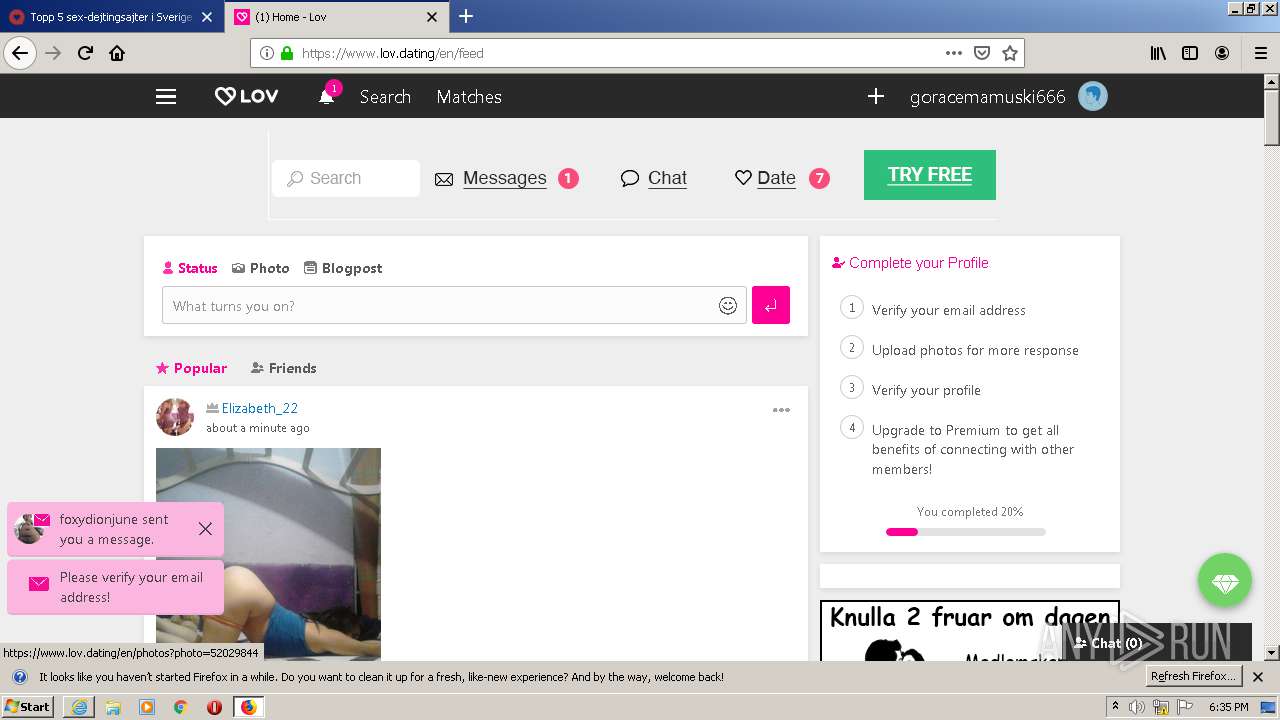The image size is (1280, 720).
Task: Bookmark this page with the star
Action: coord(1010,53)
